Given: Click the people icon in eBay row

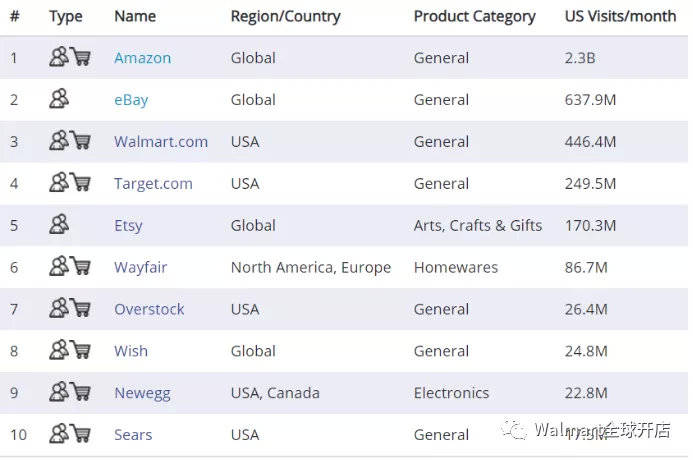Looking at the screenshot, I should [59, 99].
